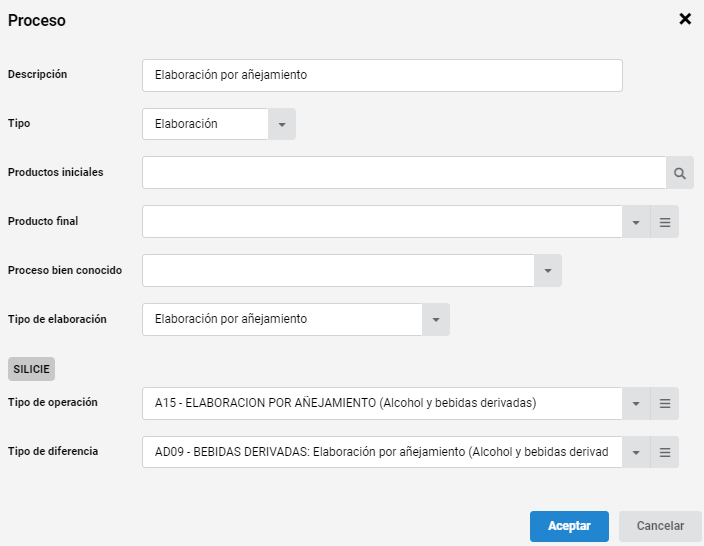Click the empty Producto final field
The height and width of the screenshot is (546, 704).
click(x=382, y=222)
